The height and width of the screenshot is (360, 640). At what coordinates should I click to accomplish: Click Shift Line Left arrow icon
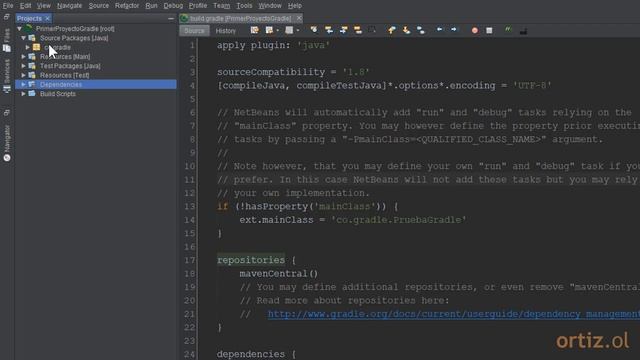click(439, 29)
